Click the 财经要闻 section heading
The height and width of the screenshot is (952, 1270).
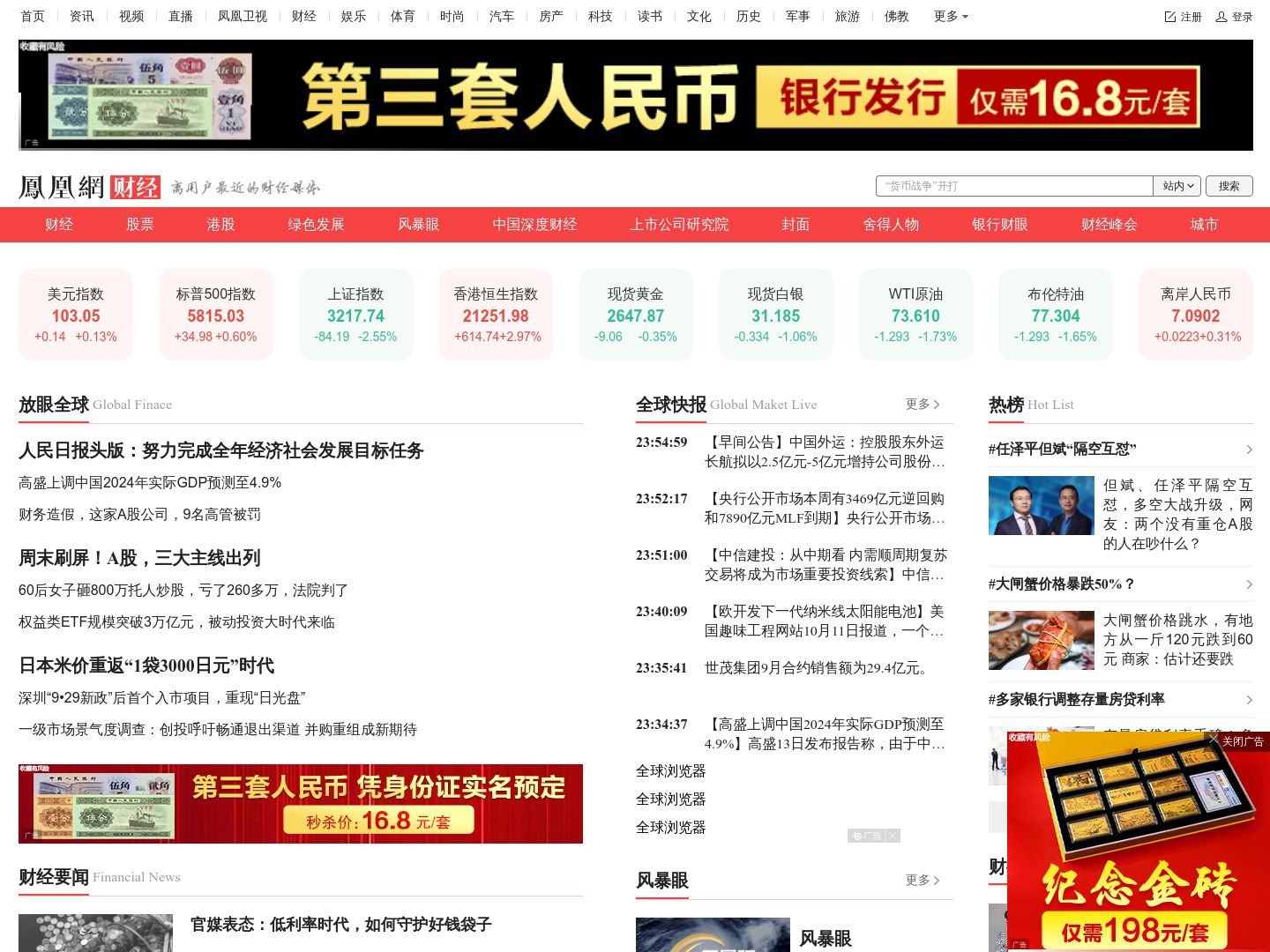pyautogui.click(x=54, y=877)
